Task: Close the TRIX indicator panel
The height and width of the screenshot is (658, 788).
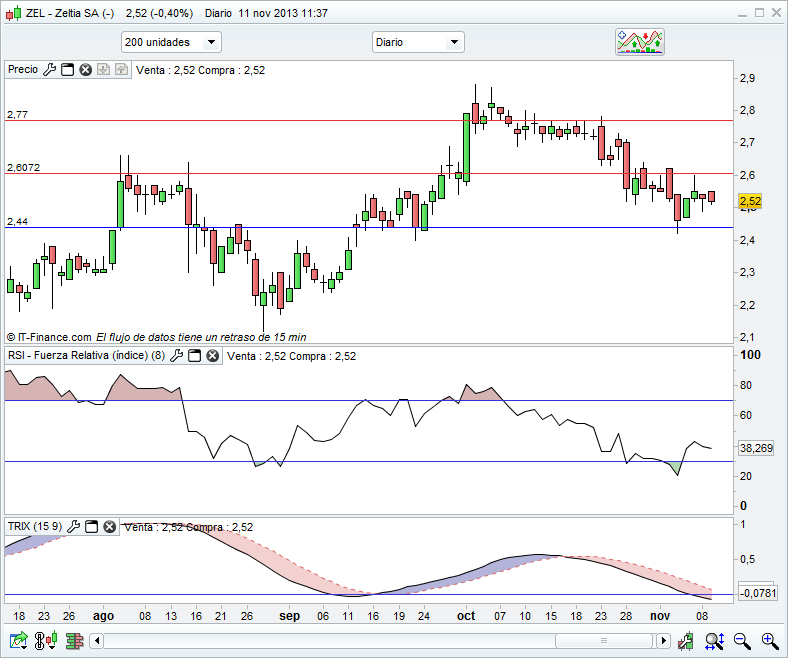Action: (x=108, y=526)
